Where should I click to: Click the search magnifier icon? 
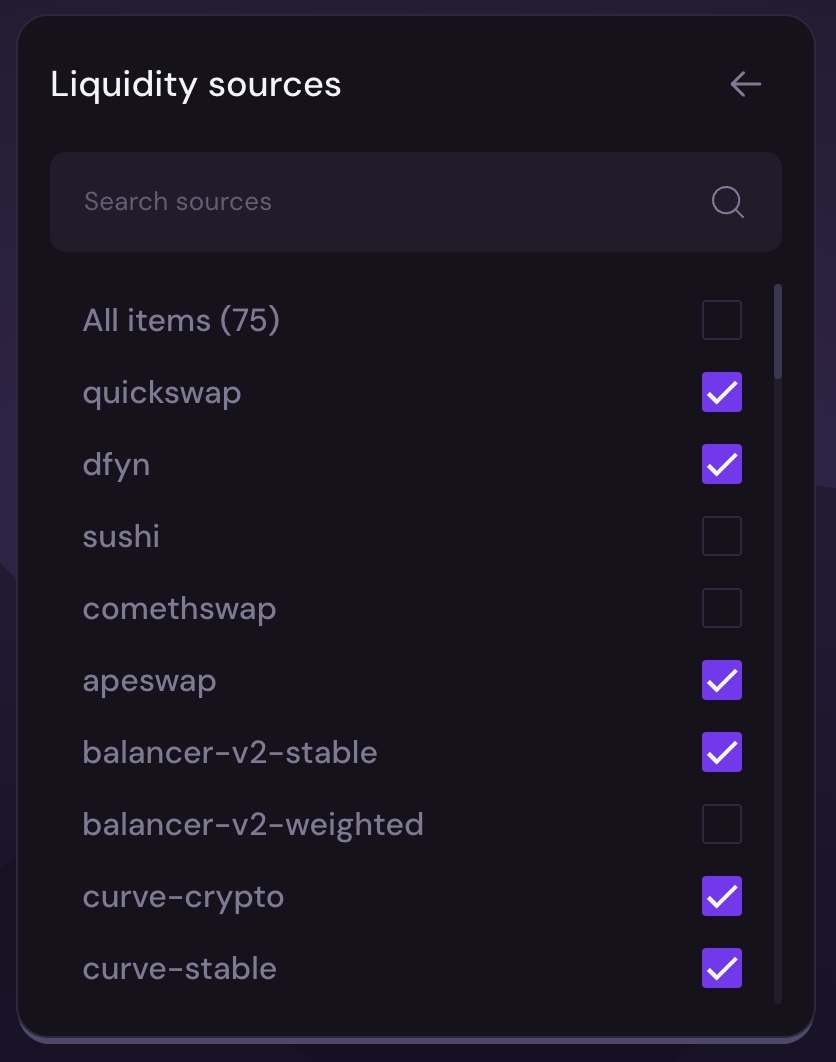pos(728,202)
